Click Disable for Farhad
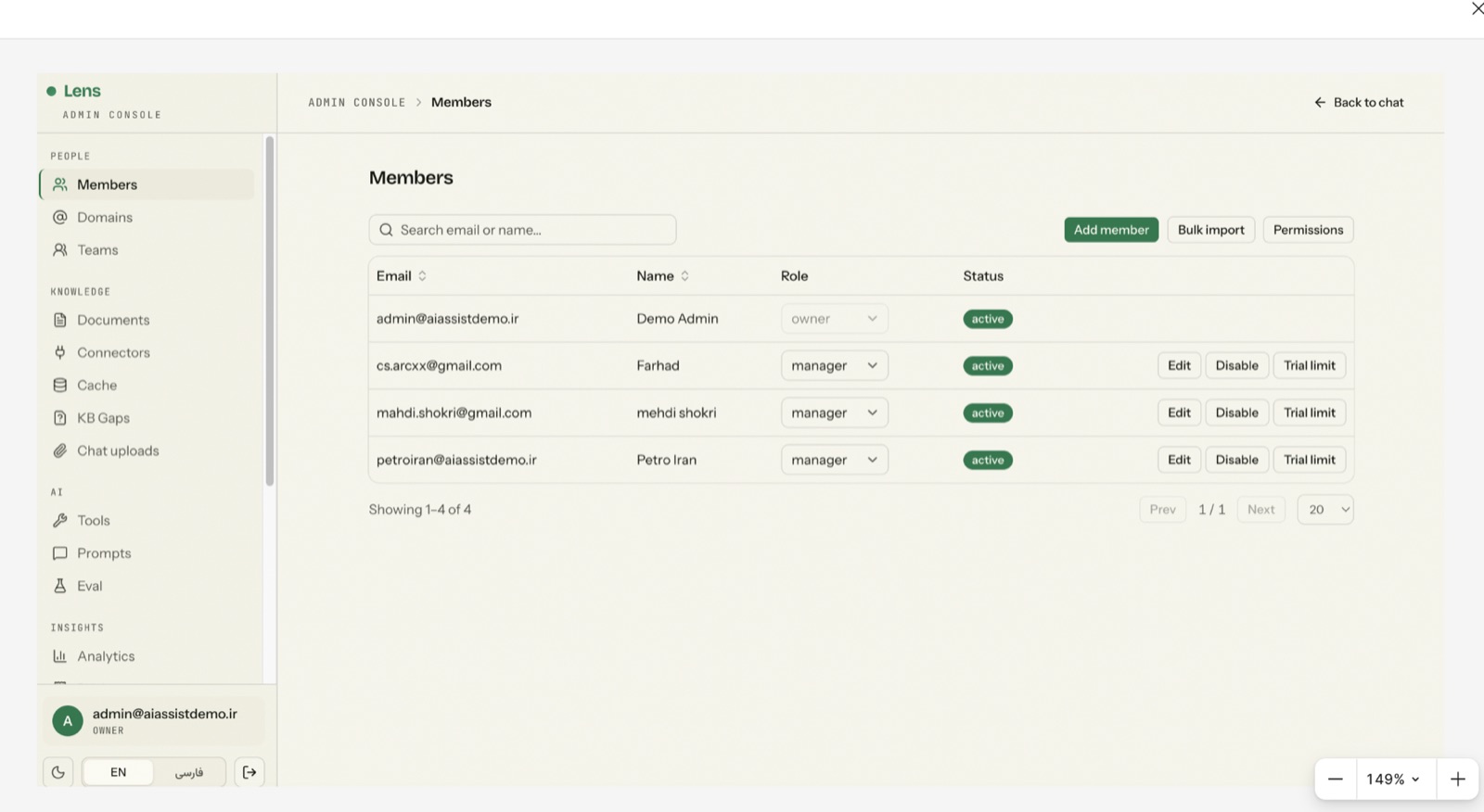The height and width of the screenshot is (812, 1484). [x=1236, y=365]
